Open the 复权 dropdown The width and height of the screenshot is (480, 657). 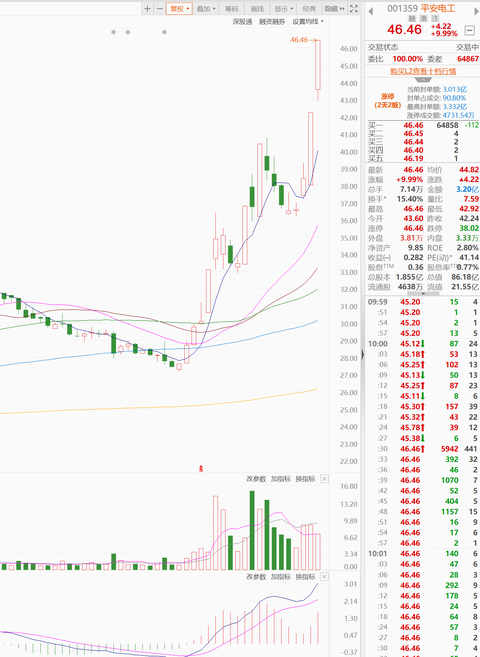click(x=179, y=8)
